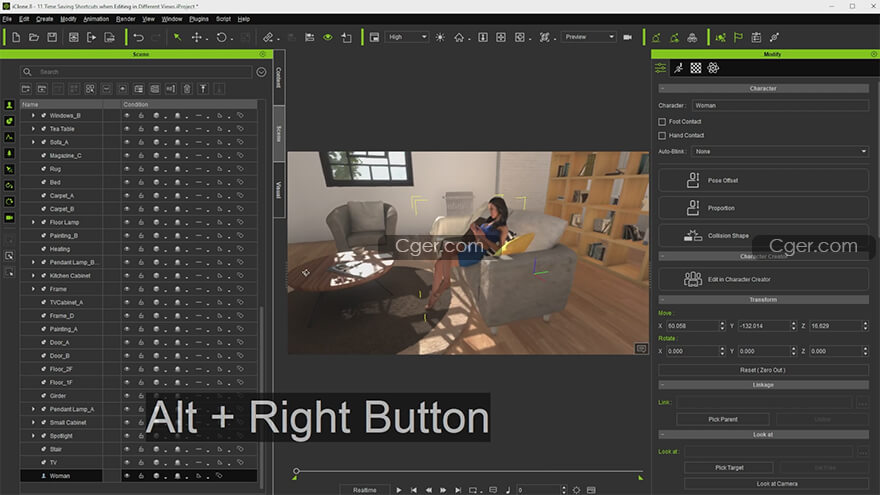Toggle visibility eye for Tea Table

(127, 129)
